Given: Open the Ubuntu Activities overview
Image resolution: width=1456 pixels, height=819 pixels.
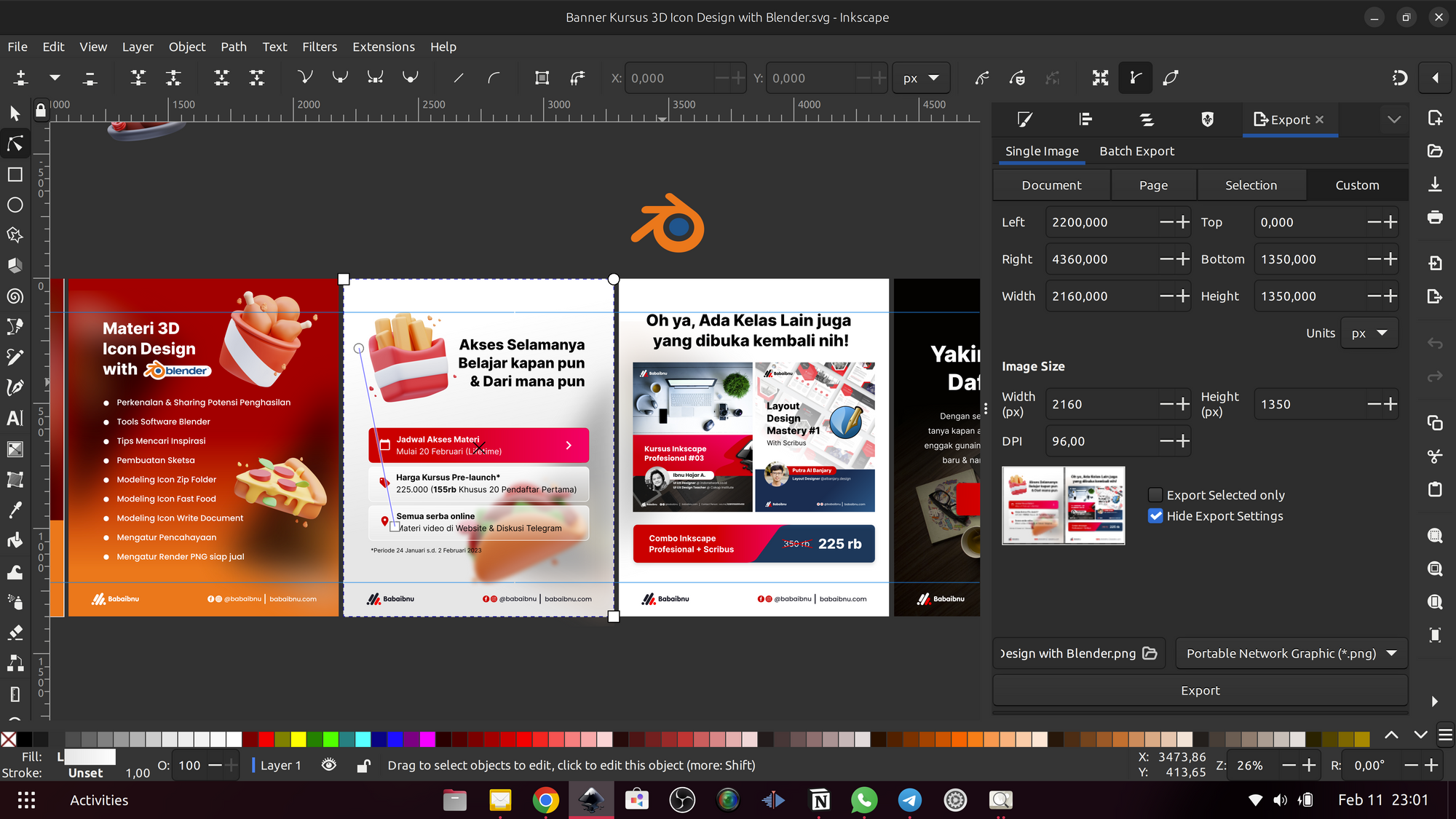Looking at the screenshot, I should (99, 800).
